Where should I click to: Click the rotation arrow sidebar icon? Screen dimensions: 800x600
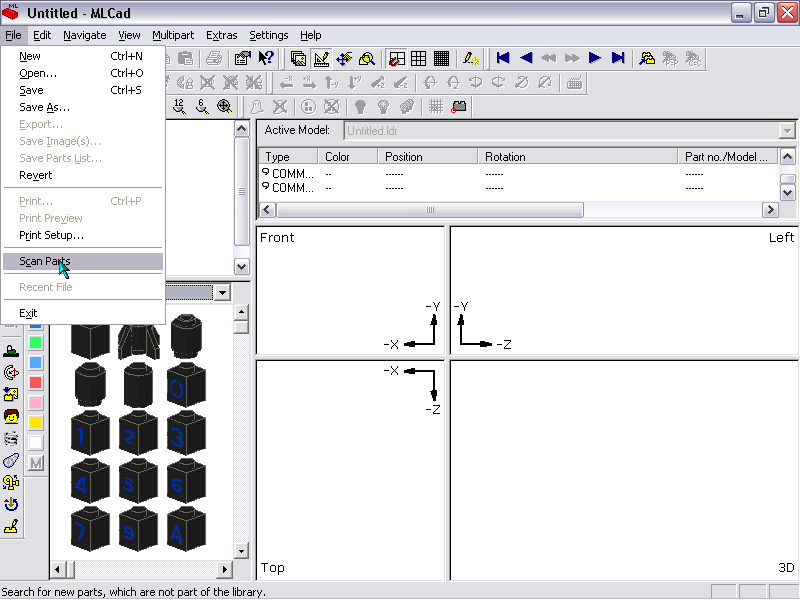coord(11,505)
